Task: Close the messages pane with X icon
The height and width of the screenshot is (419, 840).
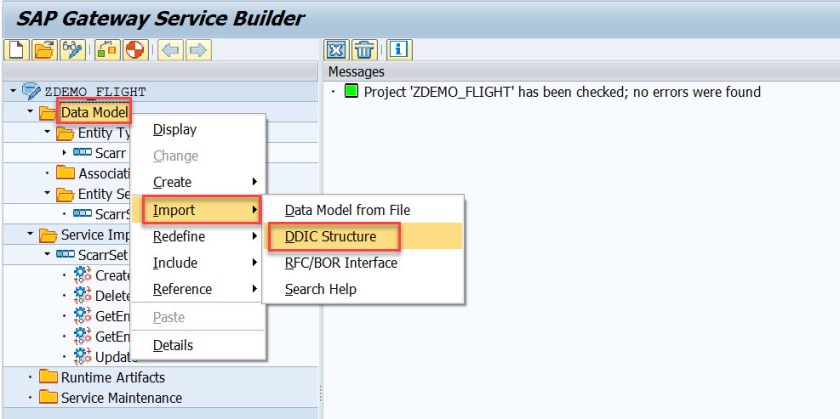Action: (x=336, y=50)
